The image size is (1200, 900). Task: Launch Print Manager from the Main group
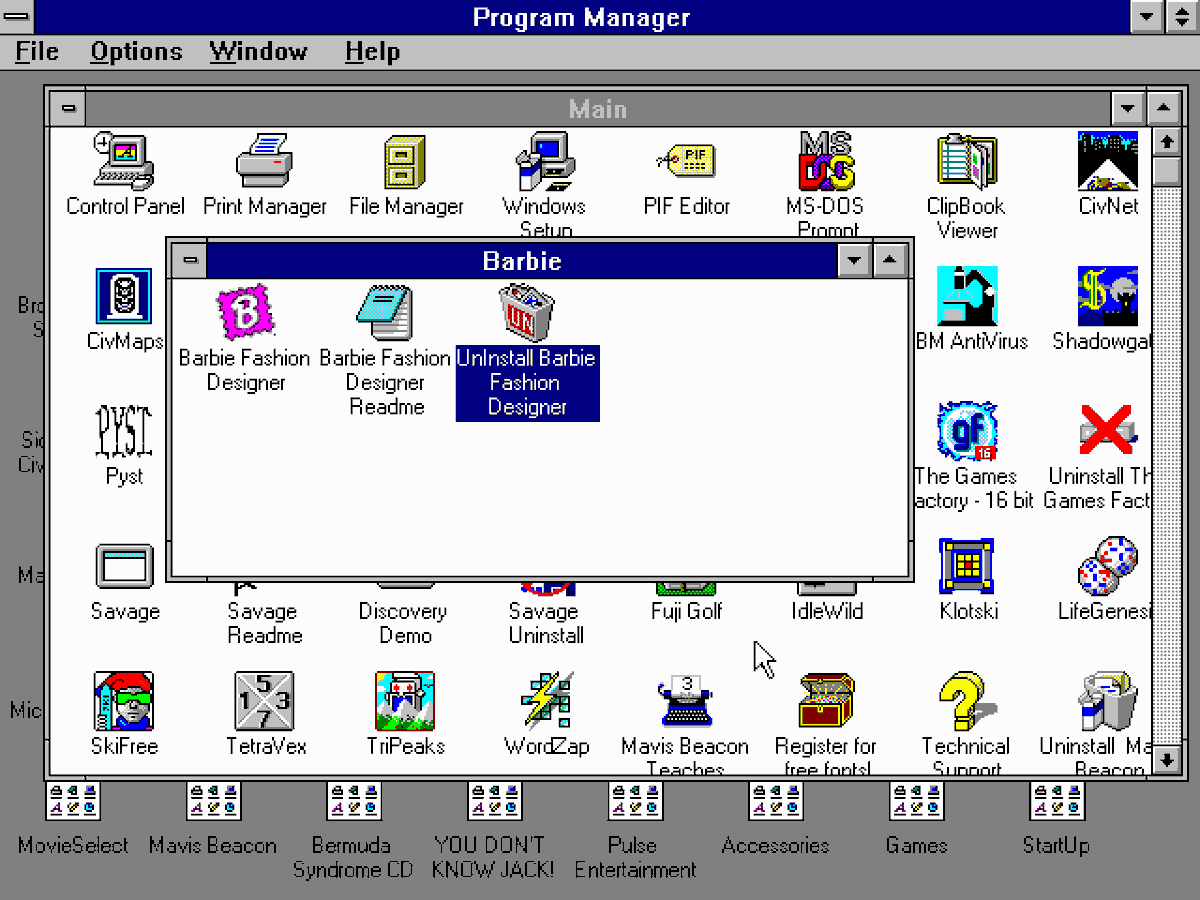pyautogui.click(x=265, y=161)
